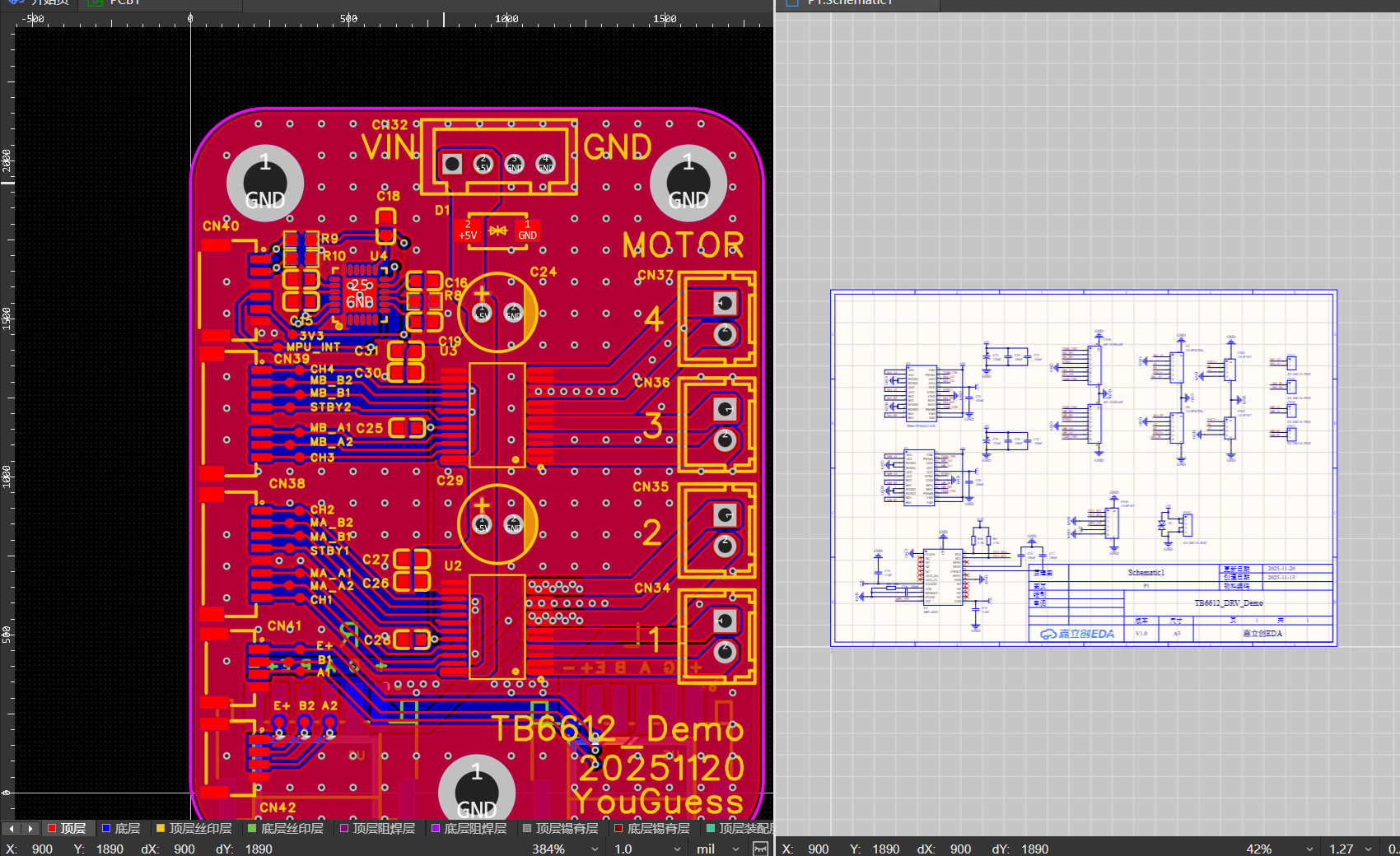Open the 底层阻焊层 layer tab

click(x=469, y=828)
